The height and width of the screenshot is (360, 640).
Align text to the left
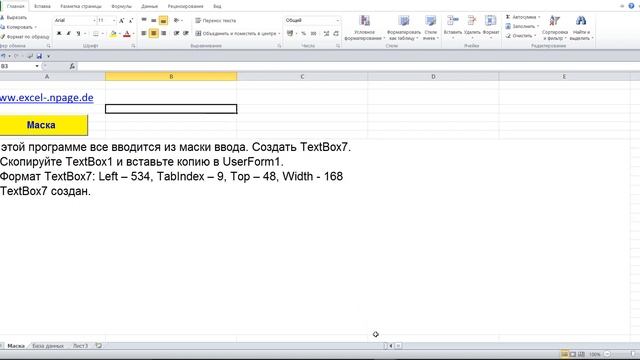pyautogui.click(x=144, y=33)
